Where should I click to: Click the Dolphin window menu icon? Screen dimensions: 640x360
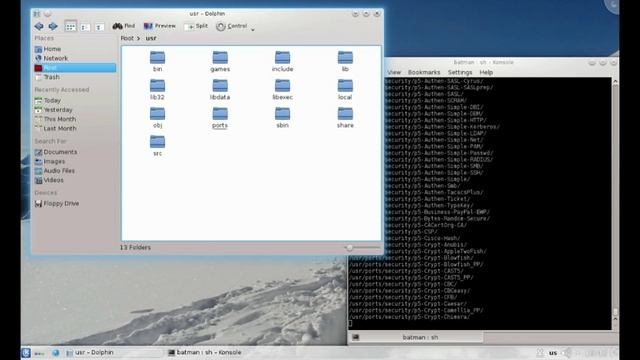37,14
